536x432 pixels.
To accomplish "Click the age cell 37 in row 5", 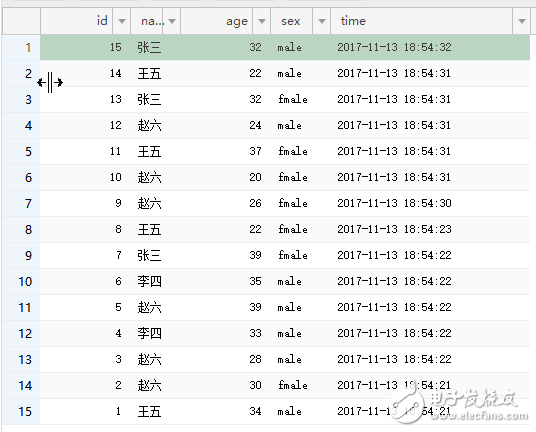I will (x=226, y=151).
